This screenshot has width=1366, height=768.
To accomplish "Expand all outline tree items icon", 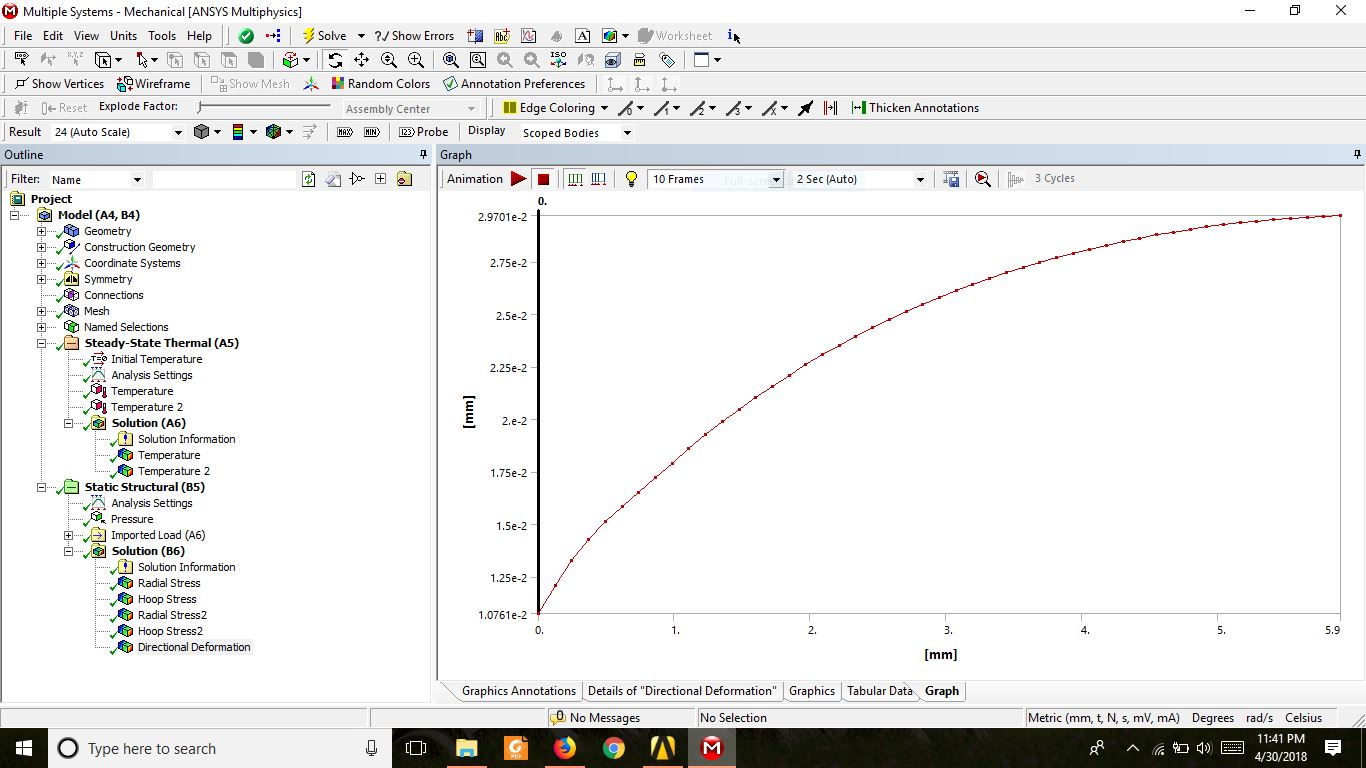I will coord(380,179).
